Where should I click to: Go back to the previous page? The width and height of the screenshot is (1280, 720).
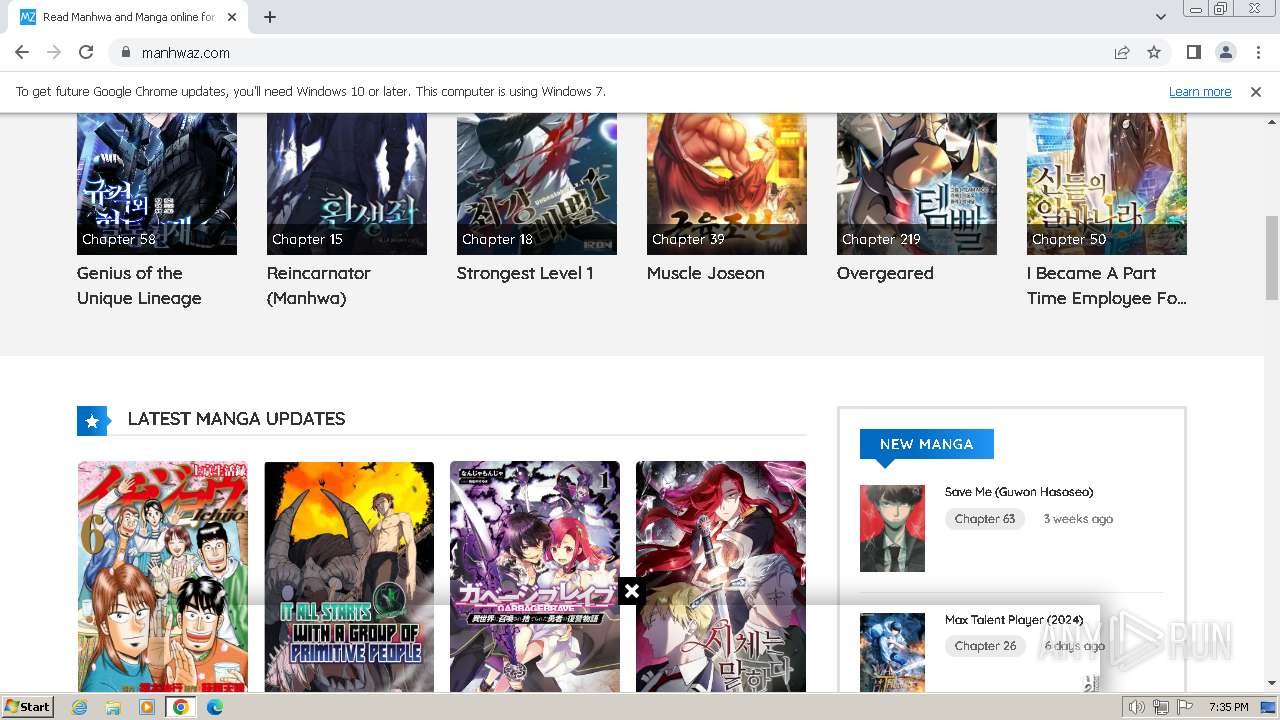[22, 52]
